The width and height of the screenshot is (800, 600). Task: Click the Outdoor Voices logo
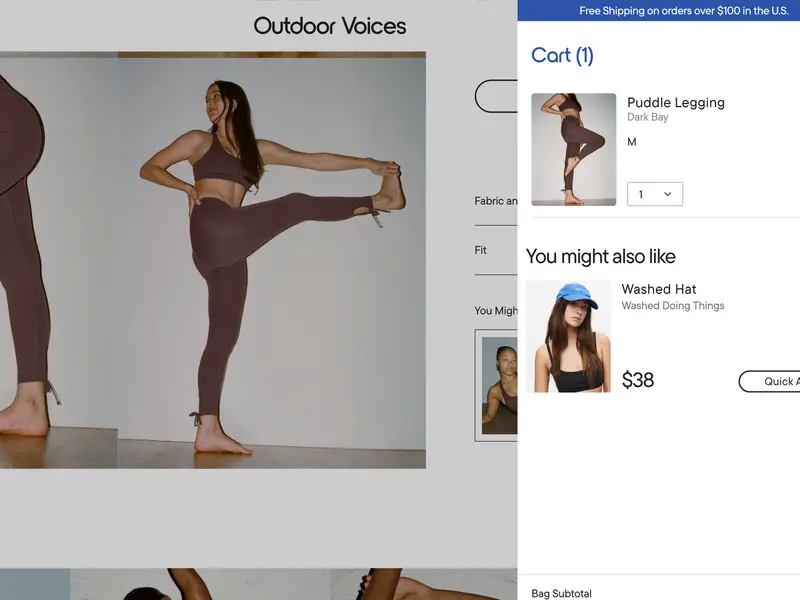coord(329,26)
